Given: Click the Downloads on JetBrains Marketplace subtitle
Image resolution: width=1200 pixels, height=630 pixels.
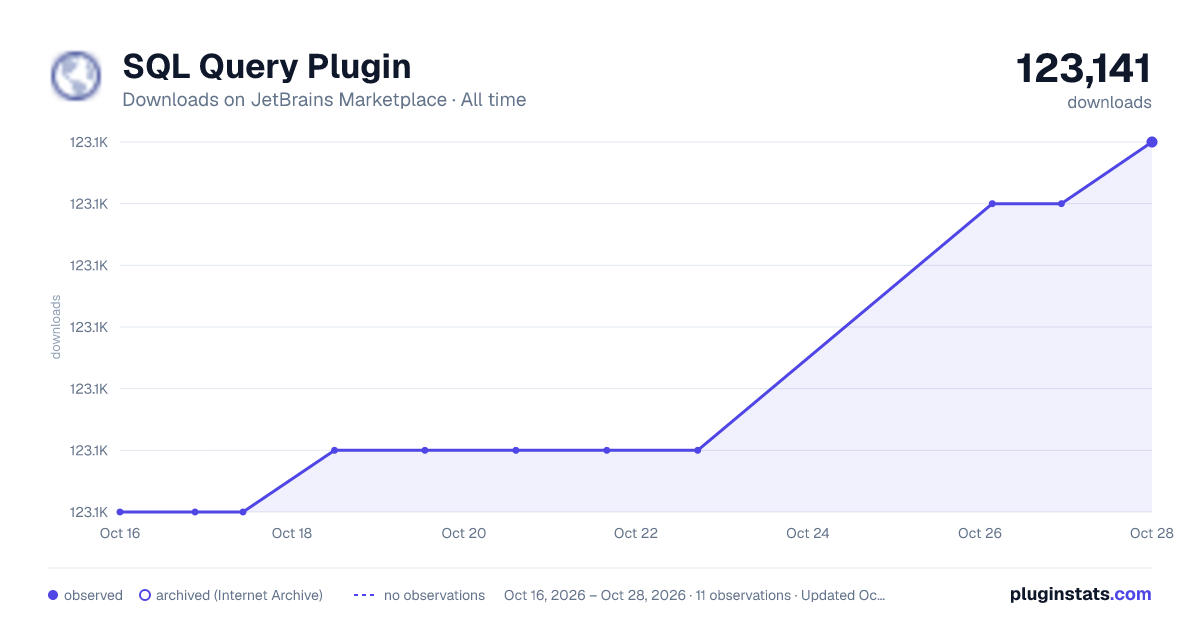Looking at the screenshot, I should [324, 100].
